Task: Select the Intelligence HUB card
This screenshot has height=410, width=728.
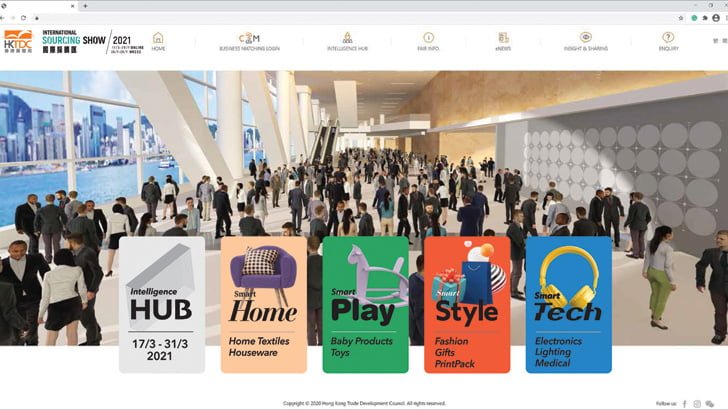Action: [161, 304]
